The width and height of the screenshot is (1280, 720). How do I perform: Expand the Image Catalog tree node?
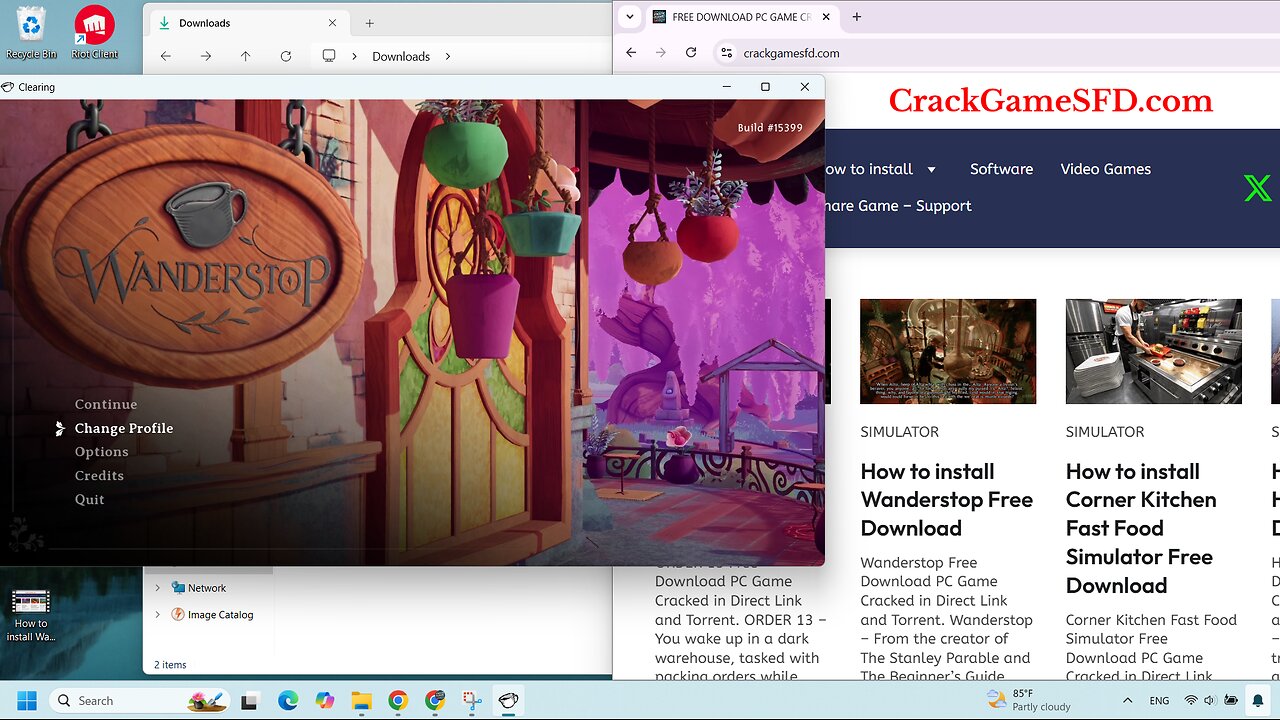[x=157, y=615]
